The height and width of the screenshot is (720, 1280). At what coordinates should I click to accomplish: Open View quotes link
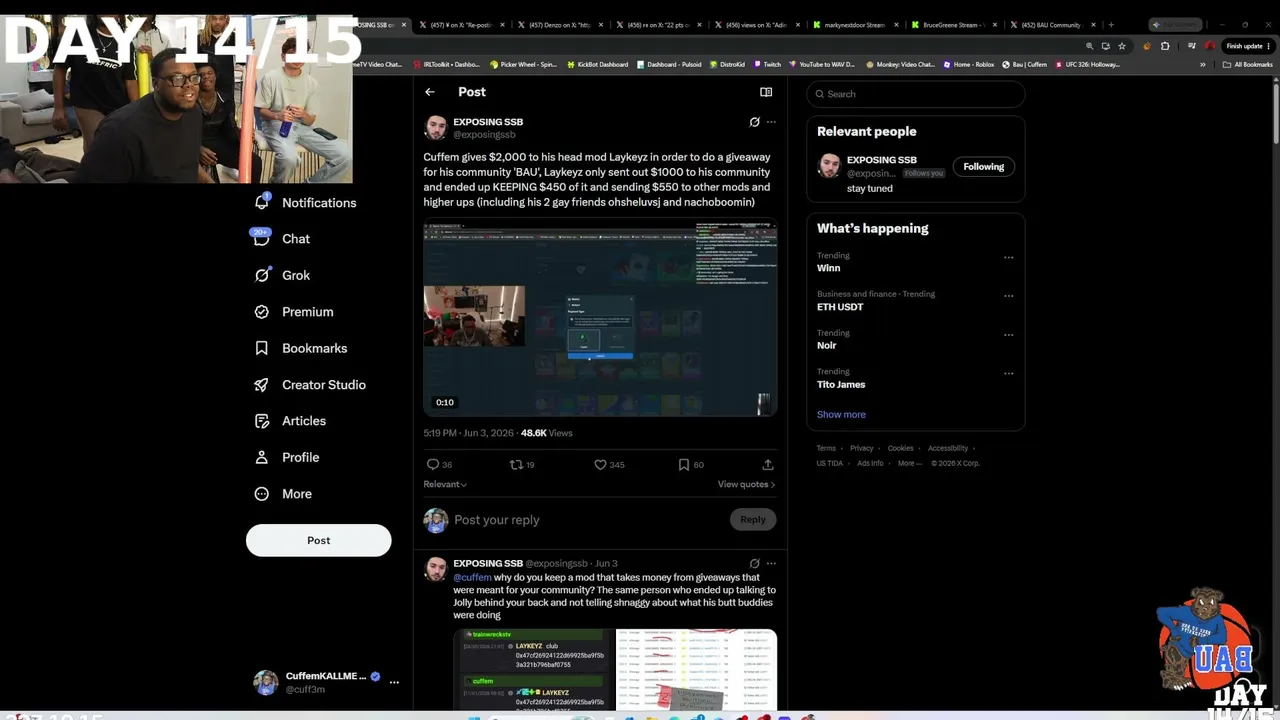point(746,484)
